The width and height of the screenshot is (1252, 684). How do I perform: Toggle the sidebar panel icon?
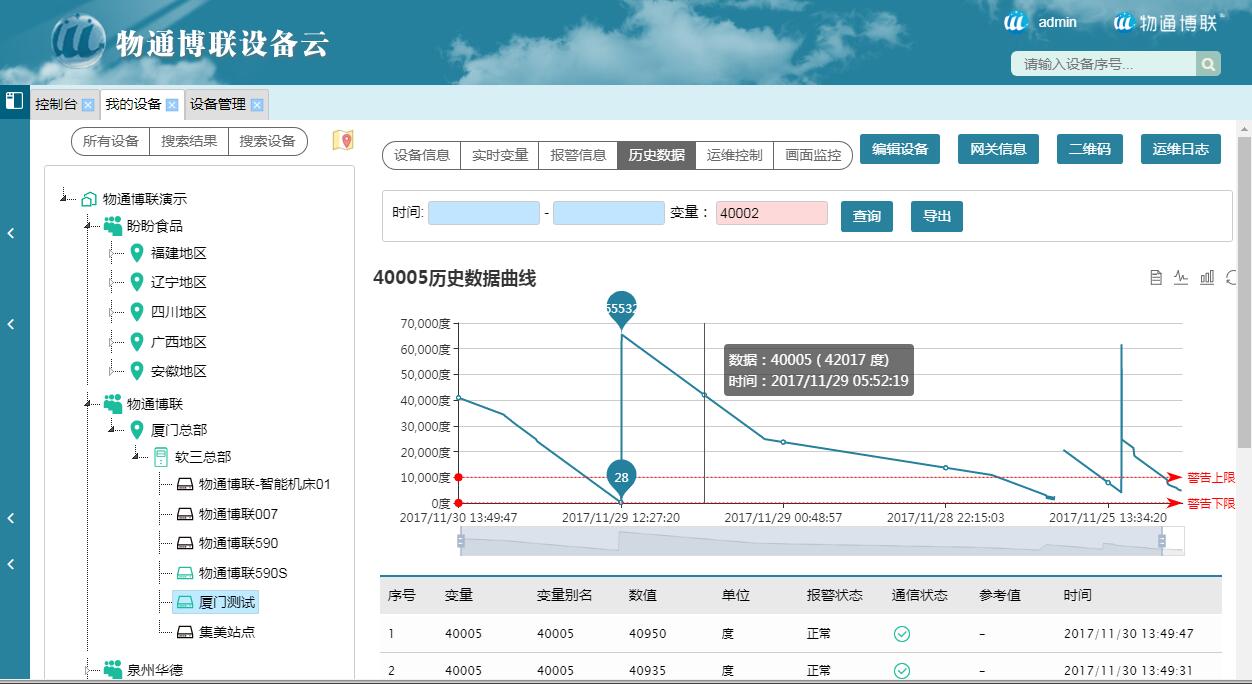14,101
